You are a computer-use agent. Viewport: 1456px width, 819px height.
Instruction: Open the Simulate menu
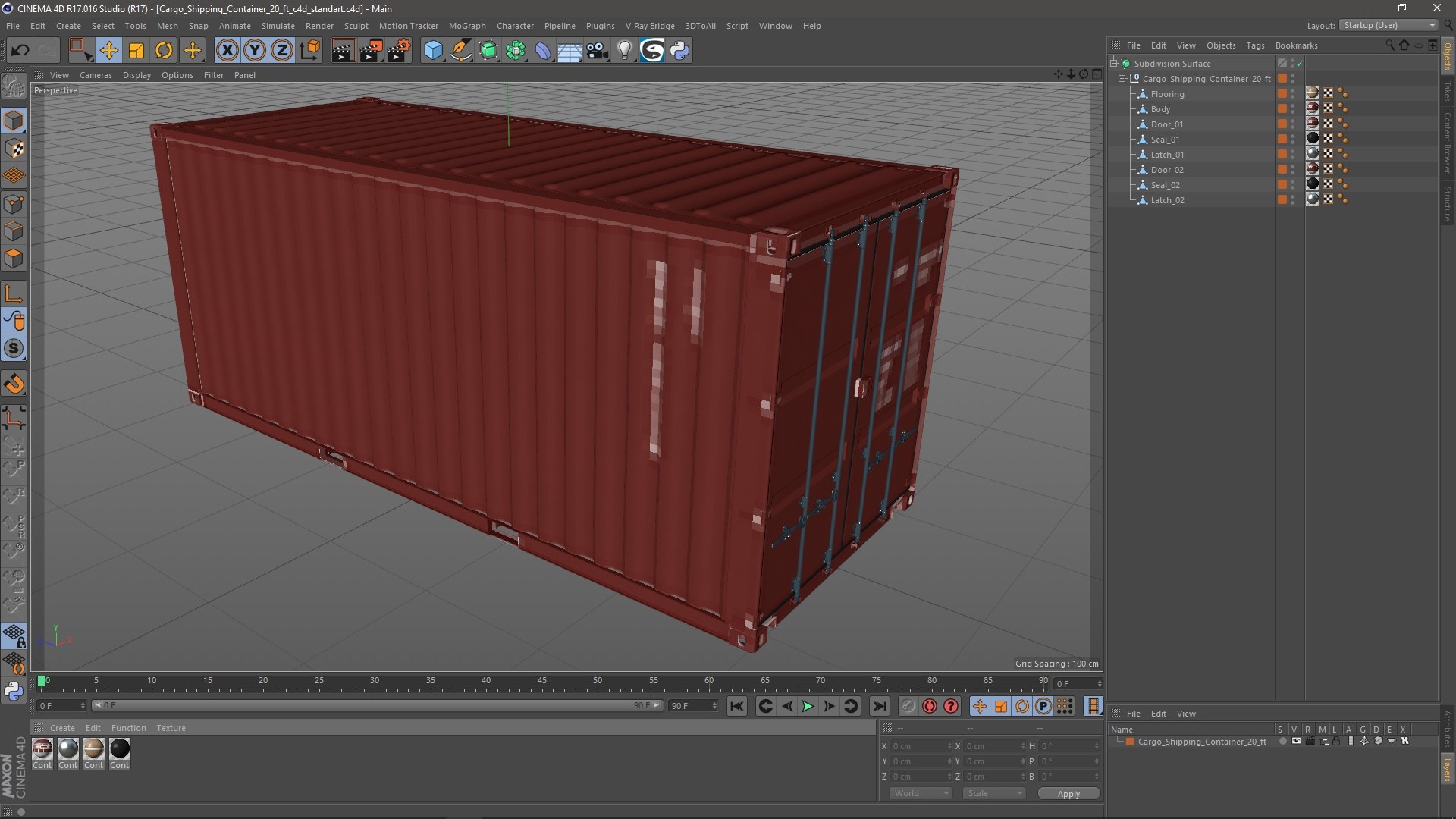click(x=278, y=26)
